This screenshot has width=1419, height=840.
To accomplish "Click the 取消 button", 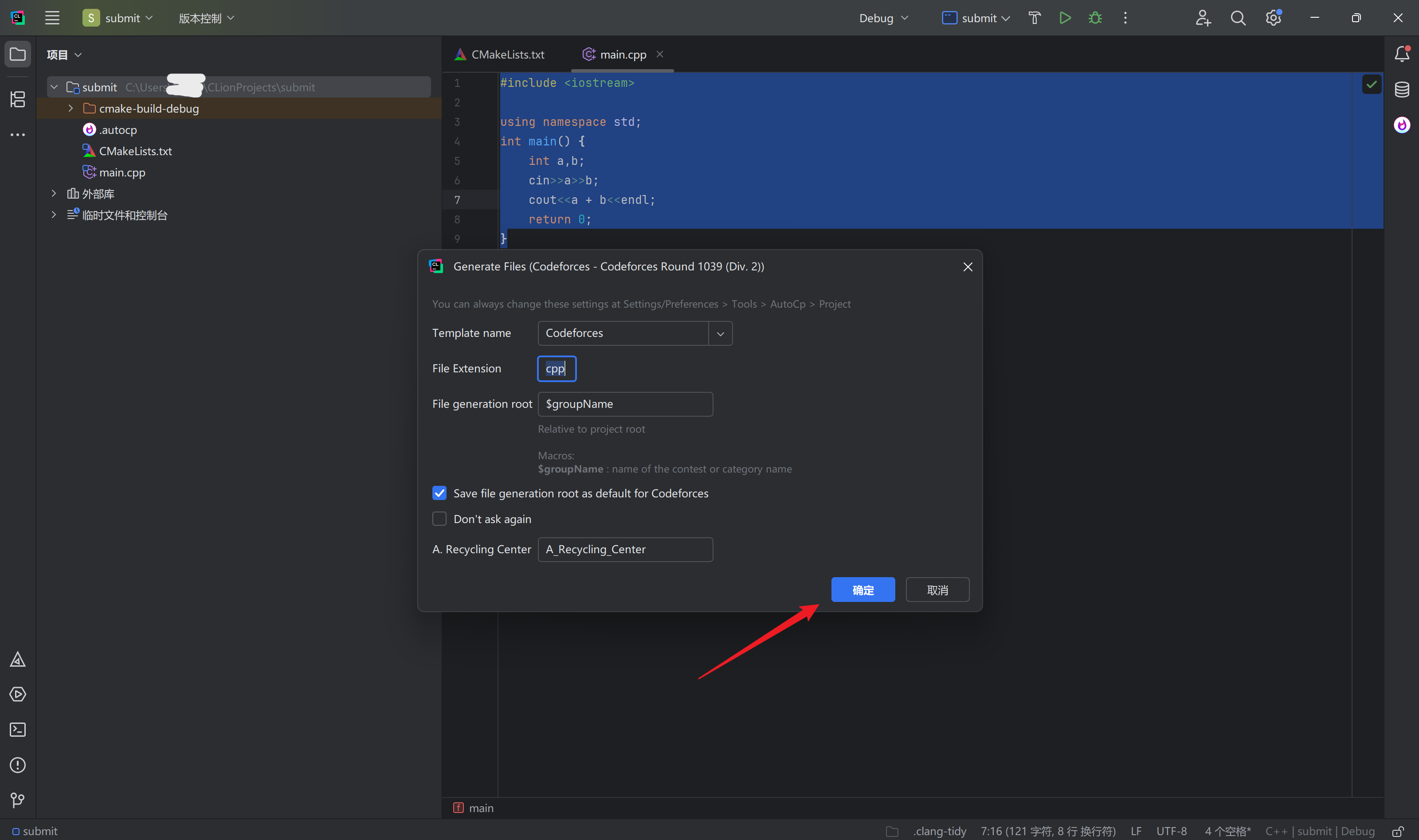I will point(937,590).
